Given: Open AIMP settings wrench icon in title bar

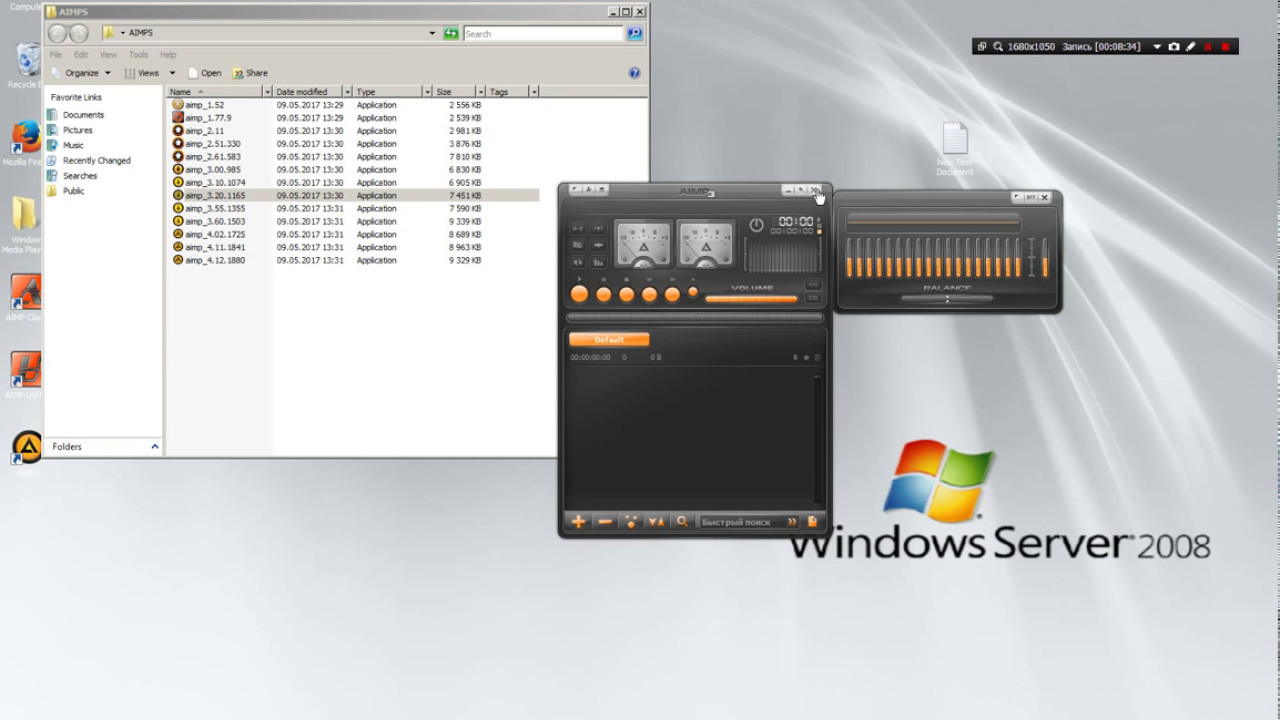Looking at the screenshot, I should [x=588, y=189].
